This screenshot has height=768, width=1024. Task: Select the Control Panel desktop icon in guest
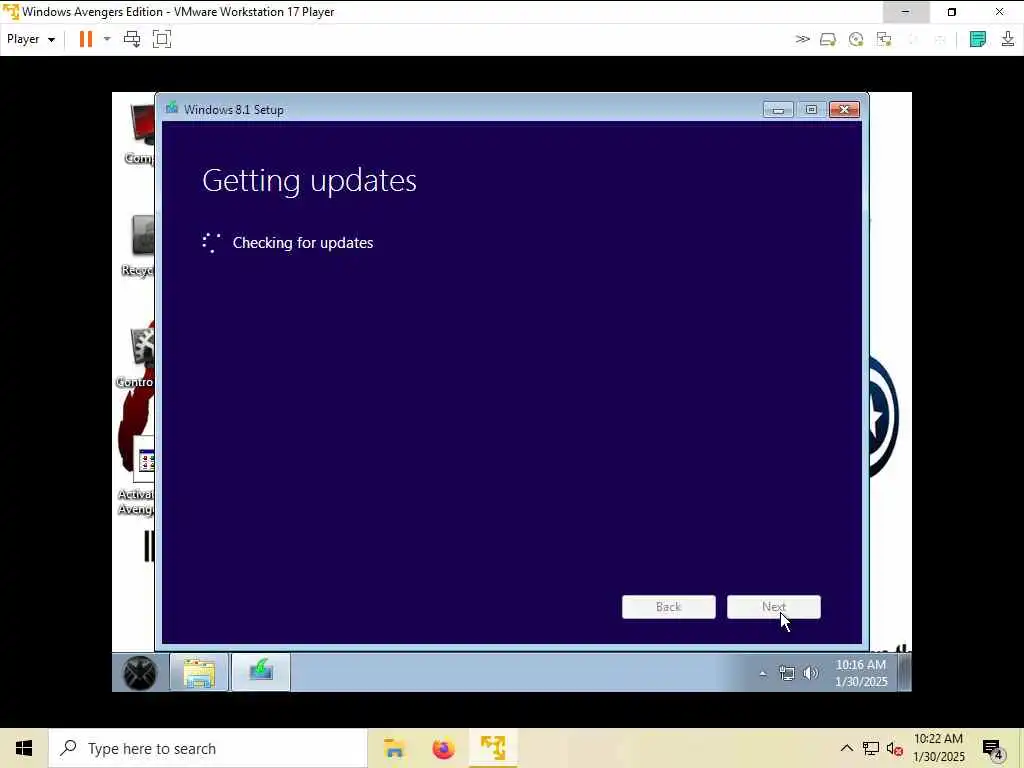pos(136,357)
